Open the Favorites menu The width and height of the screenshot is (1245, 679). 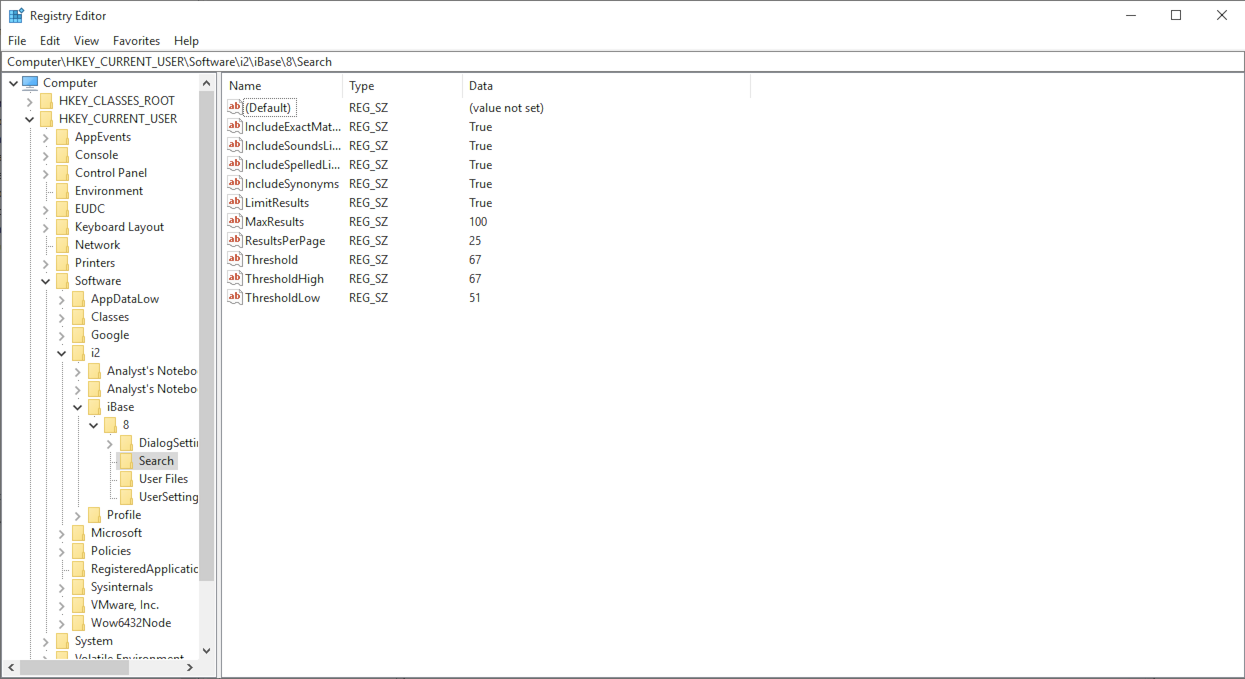pos(136,40)
